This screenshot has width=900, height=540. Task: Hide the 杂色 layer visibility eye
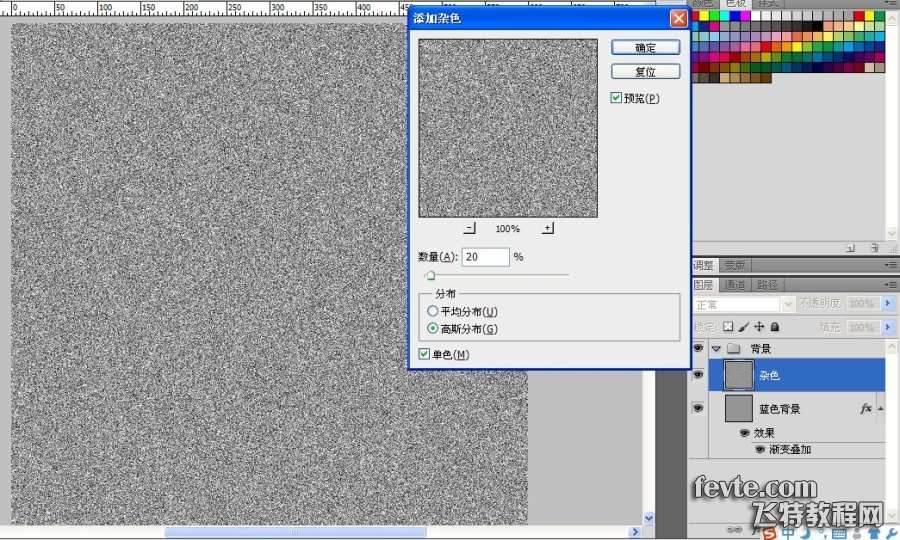698,374
